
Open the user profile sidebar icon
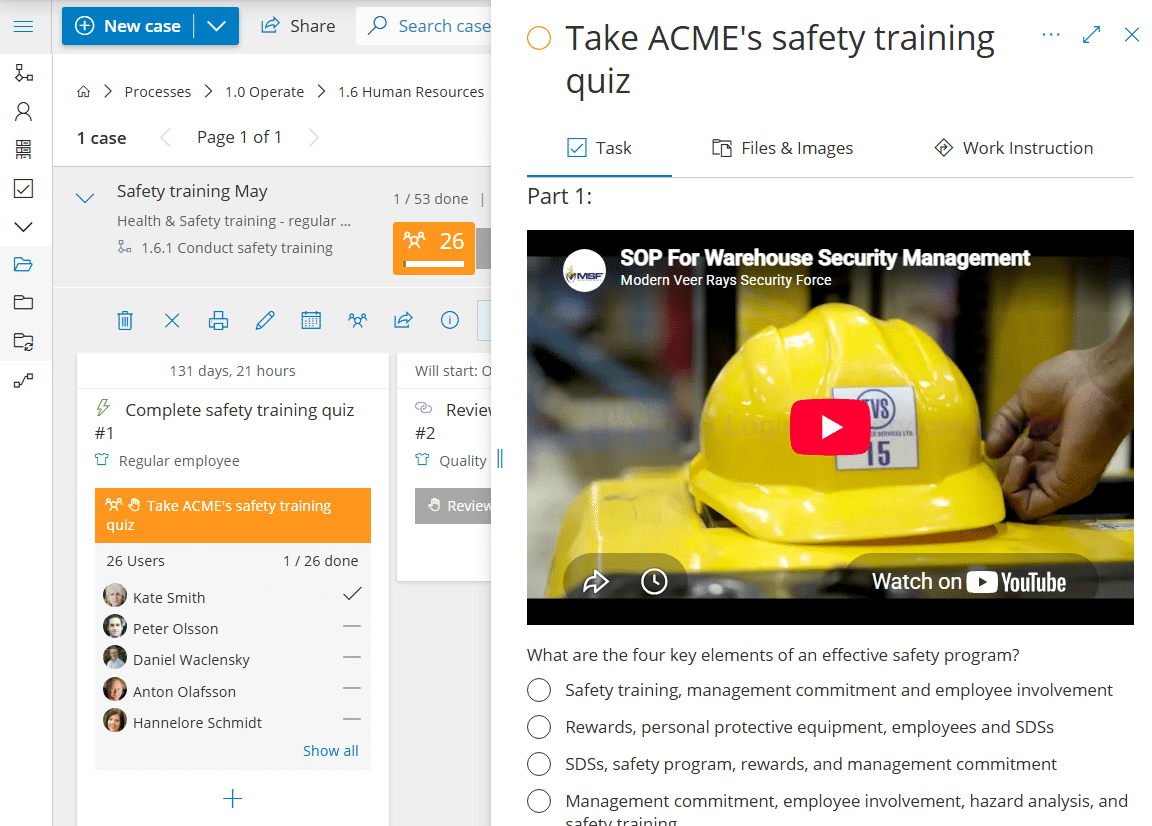[24, 111]
